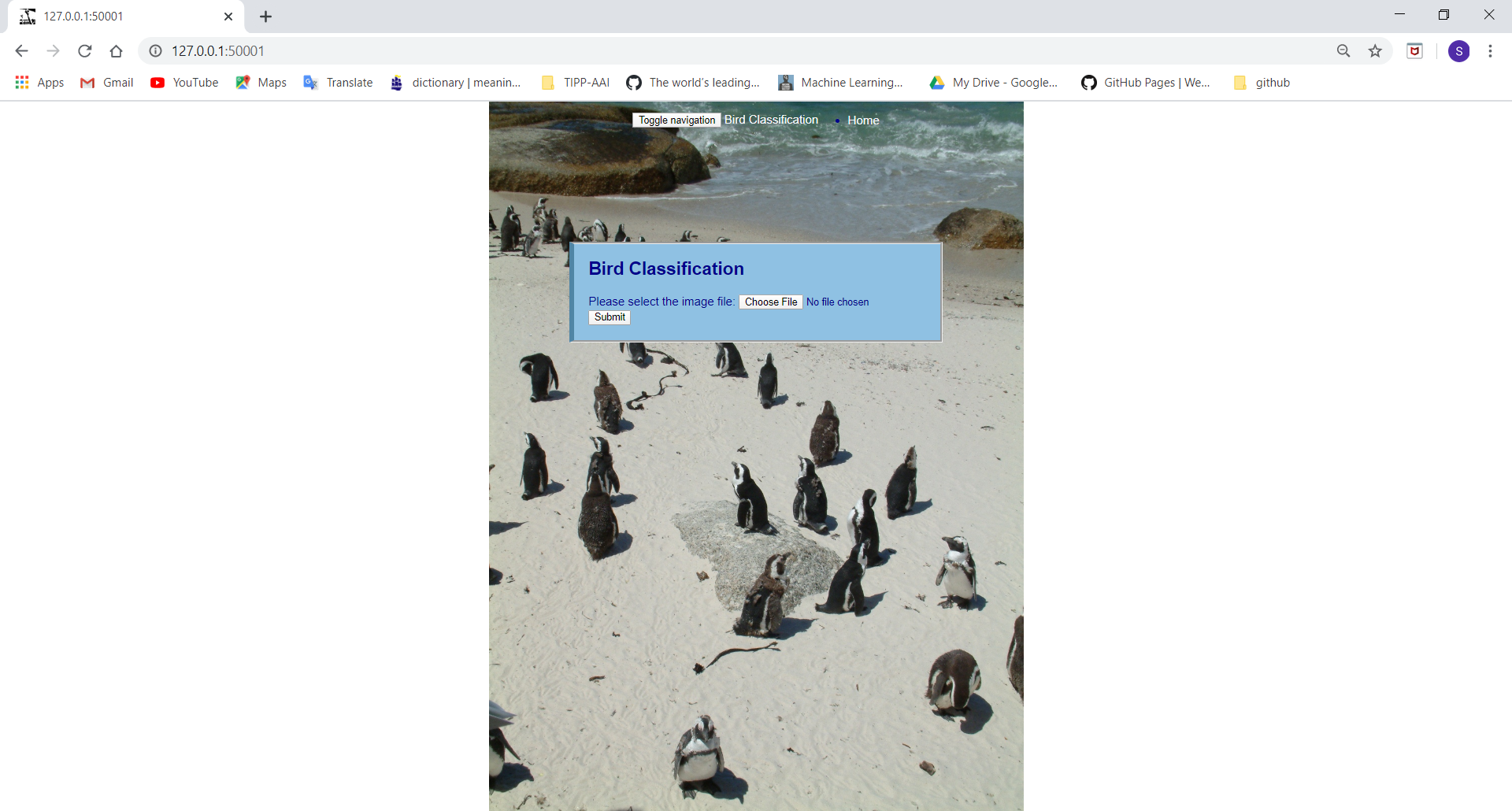Go to the Home nav link
Image resolution: width=1512 pixels, height=811 pixels.
point(863,120)
